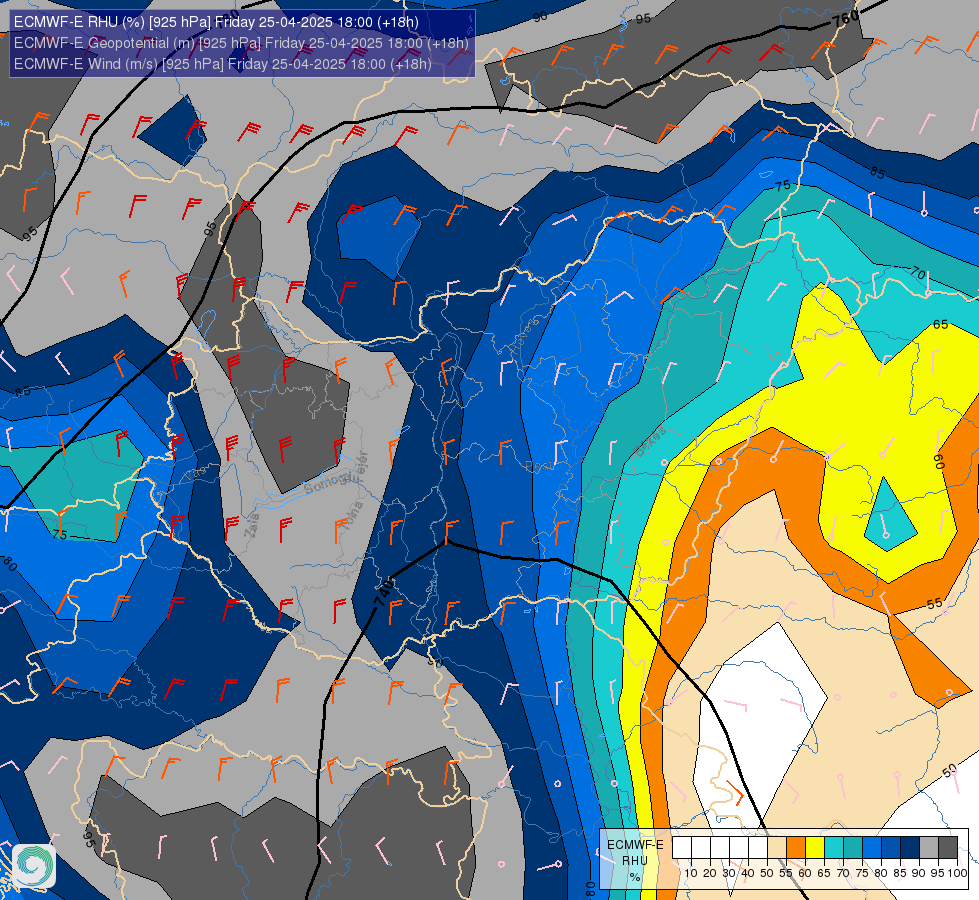The image size is (979, 900).
Task: Click the Békés county label on map
Action: [651, 442]
